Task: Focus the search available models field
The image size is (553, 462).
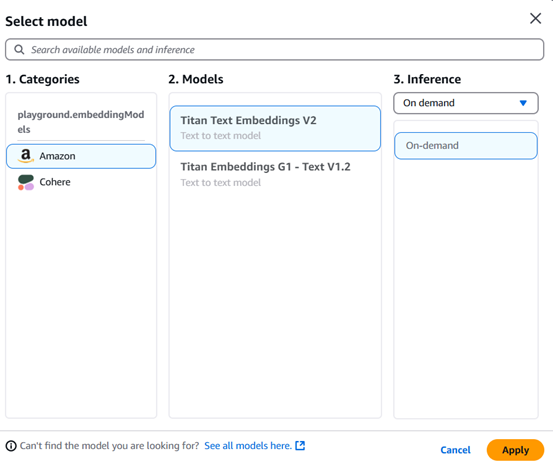Action: point(274,50)
